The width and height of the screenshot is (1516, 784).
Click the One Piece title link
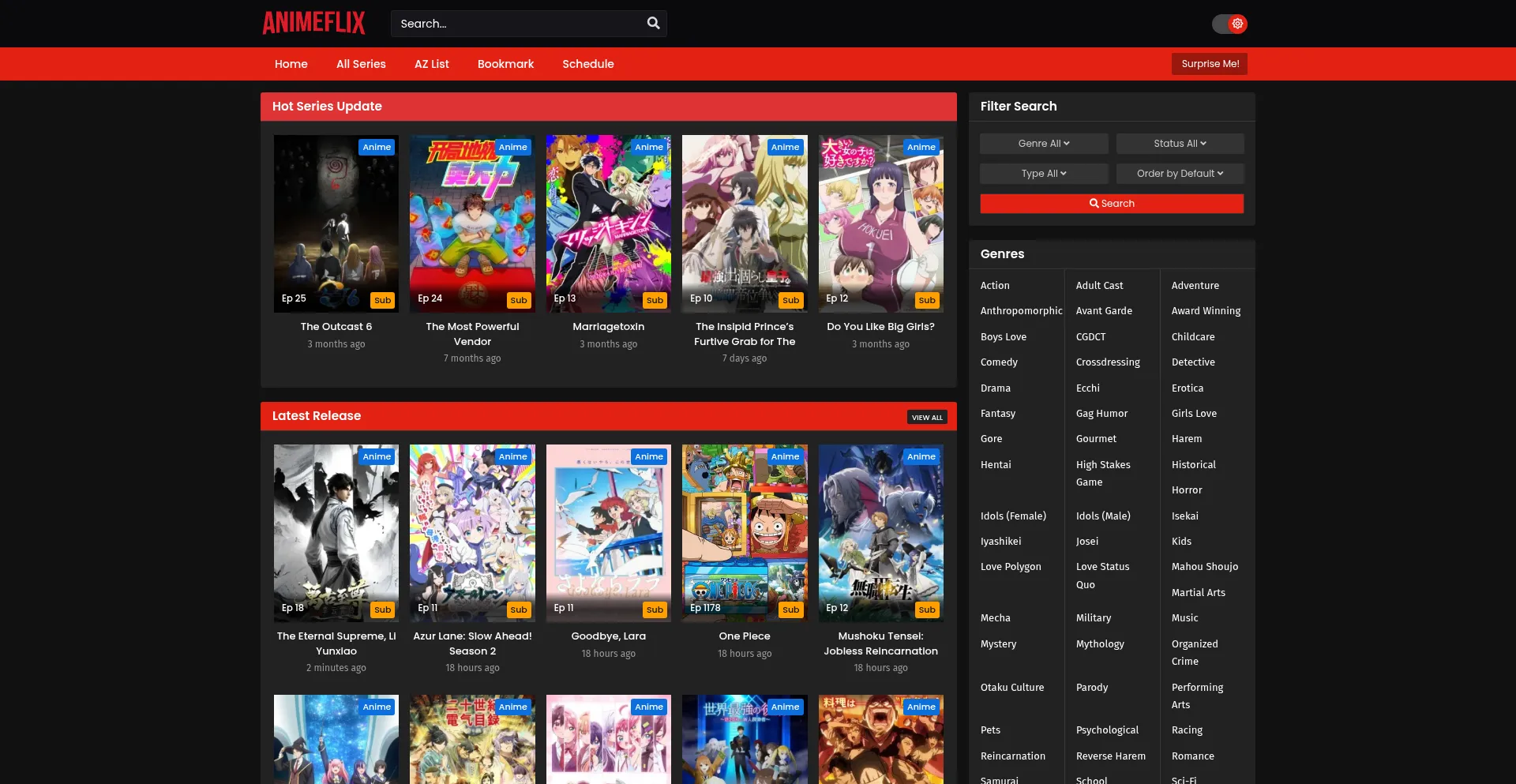tap(745, 636)
